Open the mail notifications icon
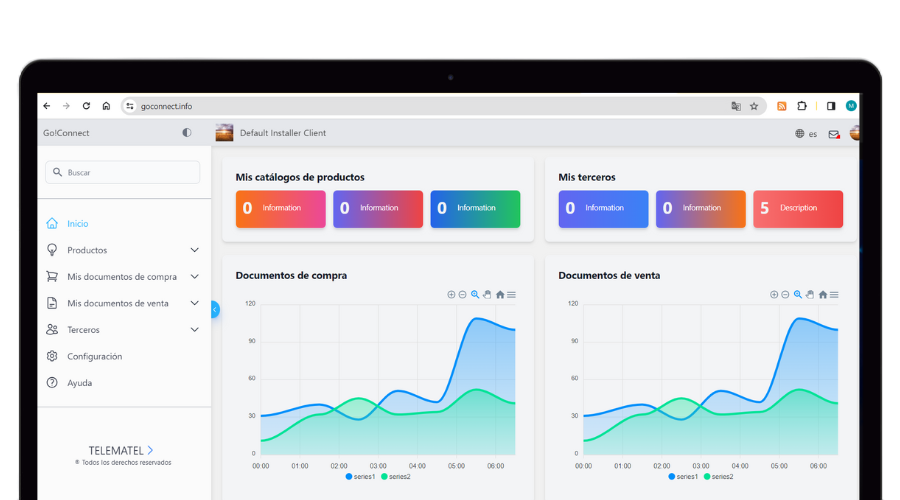The width and height of the screenshot is (900, 500). pyautogui.click(x=834, y=134)
